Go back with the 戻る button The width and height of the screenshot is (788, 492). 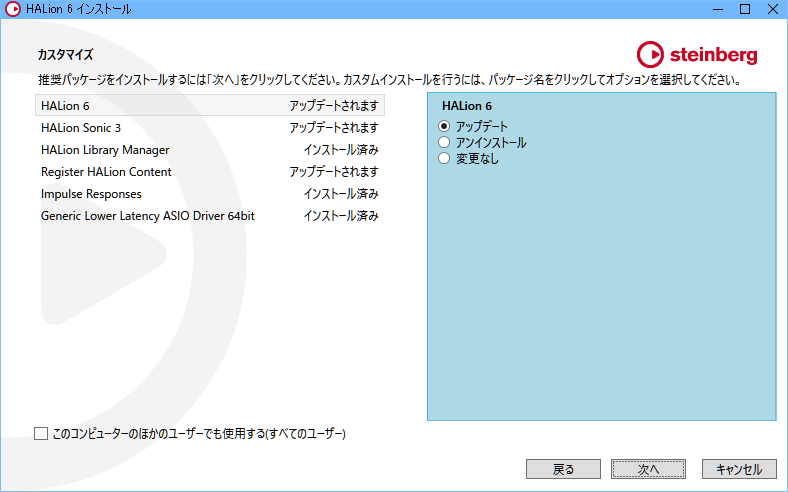563,469
